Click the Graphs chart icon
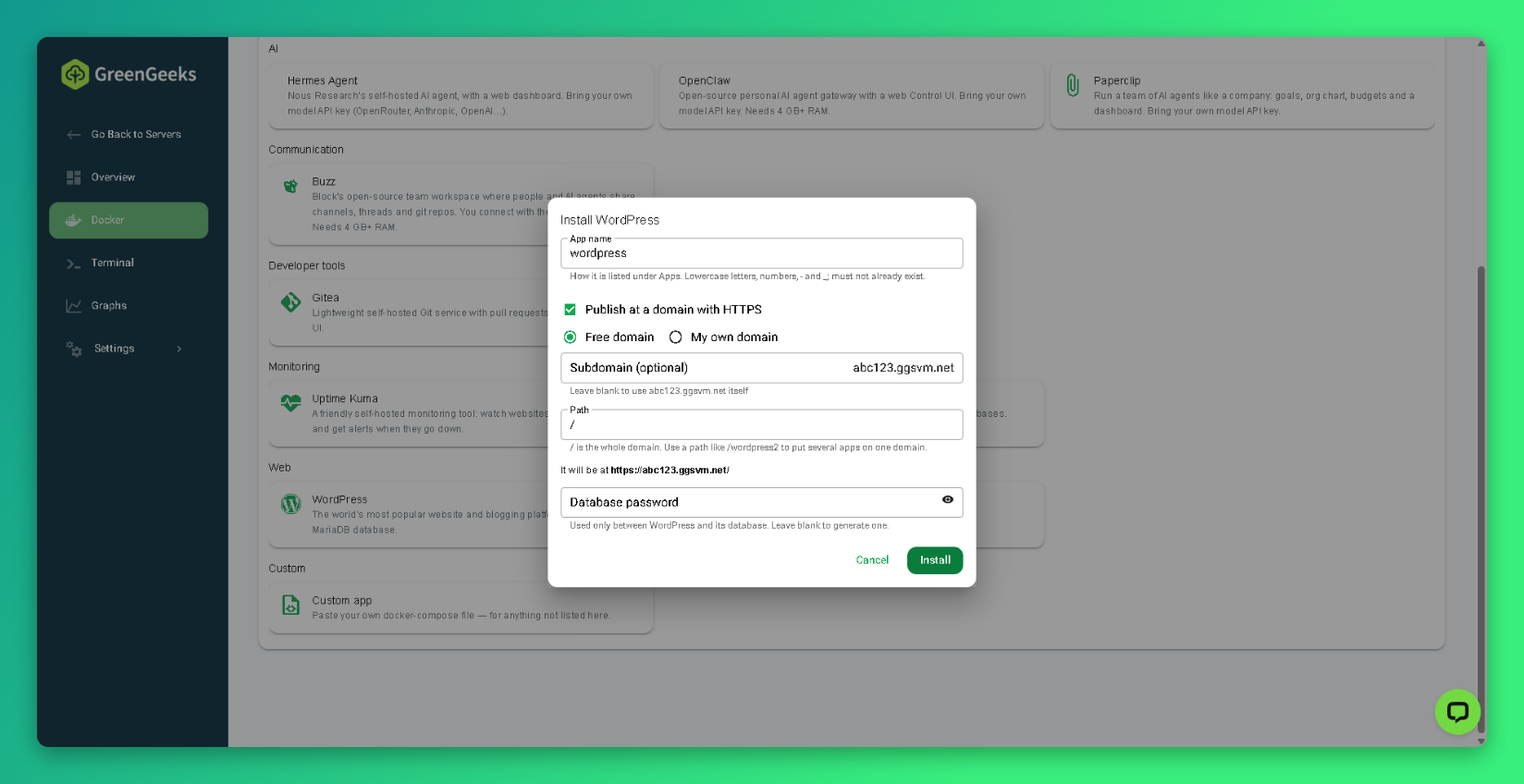Image resolution: width=1524 pixels, height=784 pixels. [x=74, y=306]
